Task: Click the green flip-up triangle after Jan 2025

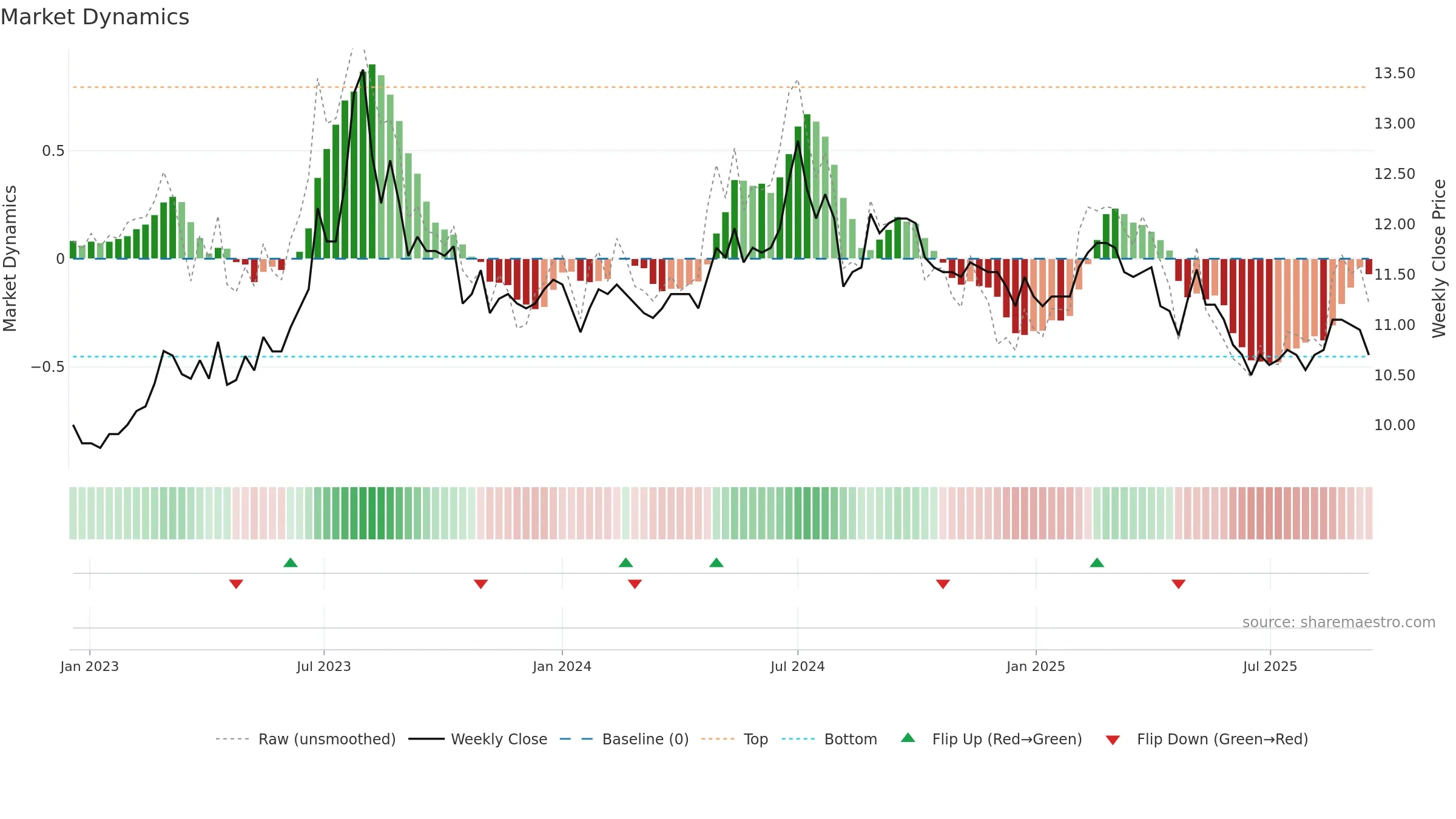Action: tap(1097, 562)
